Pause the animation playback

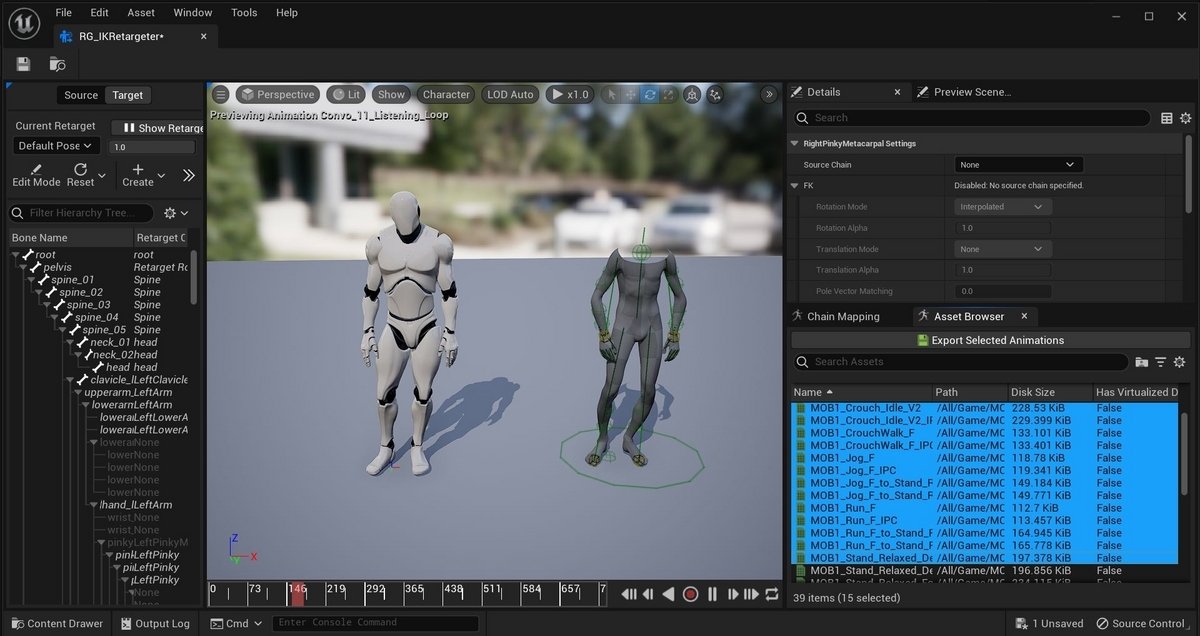click(x=712, y=594)
